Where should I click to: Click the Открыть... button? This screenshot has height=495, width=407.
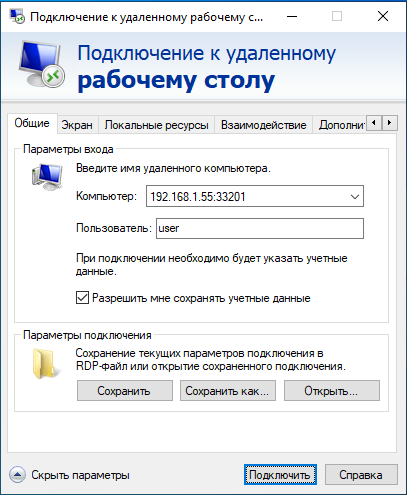(x=332, y=390)
